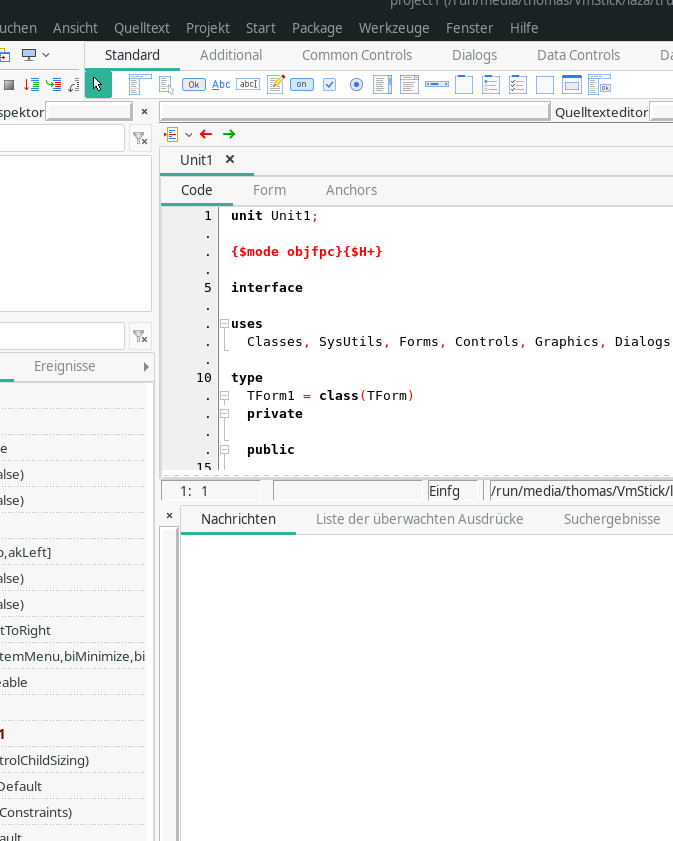Open the Ereignisse inspector tab
Screen dimensions: 673x841
click(x=64, y=366)
